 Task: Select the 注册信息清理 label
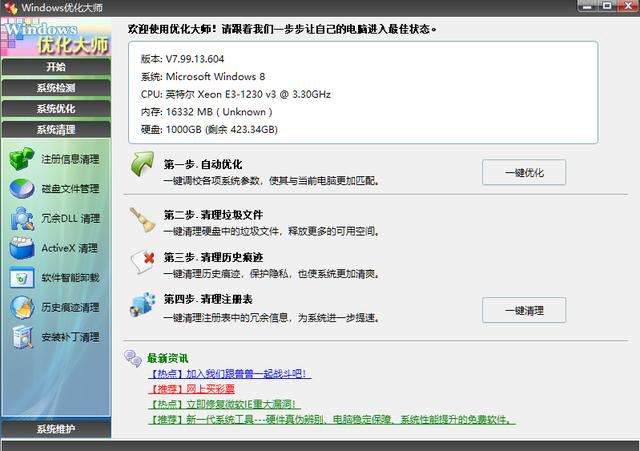point(70,159)
